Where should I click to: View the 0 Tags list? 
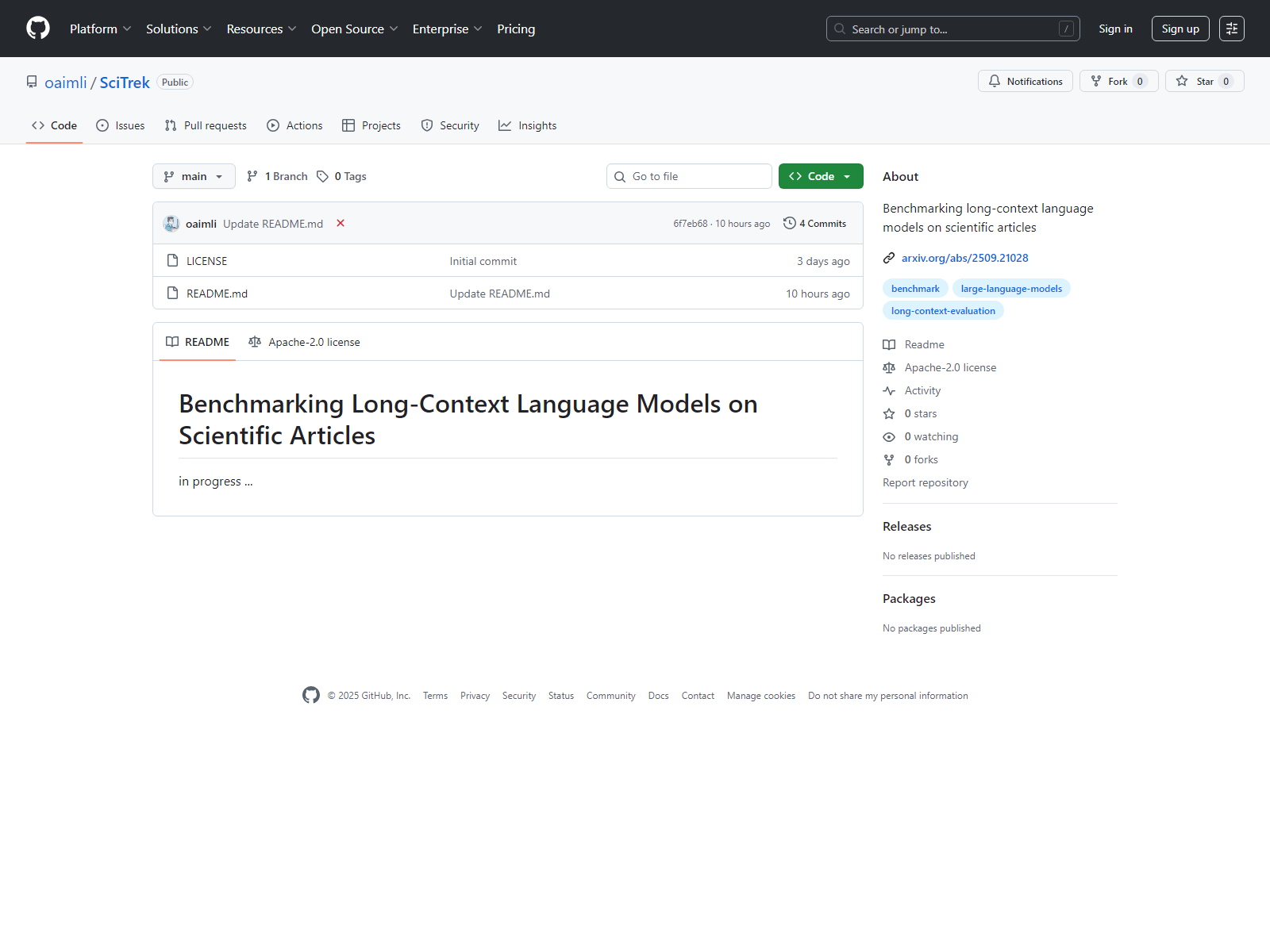(x=341, y=176)
